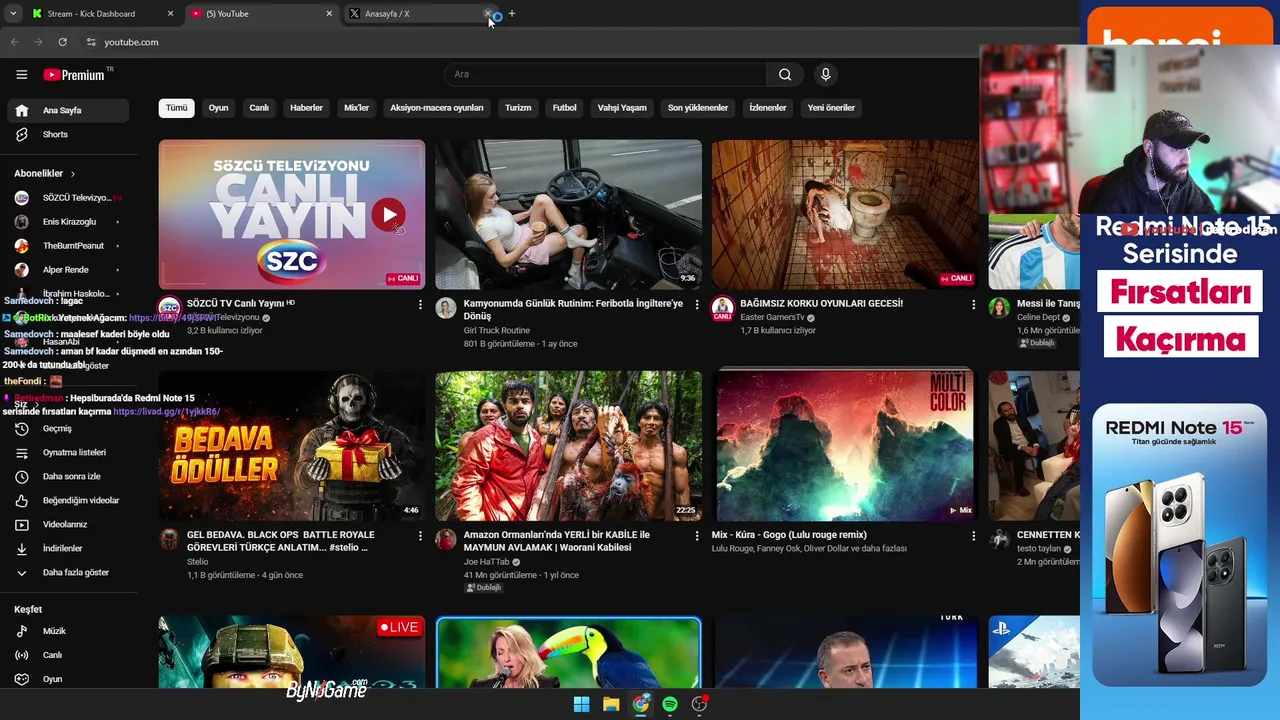The height and width of the screenshot is (720, 1280).
Task: Open the Amazon tribe video thumbnail
Action: (568, 446)
